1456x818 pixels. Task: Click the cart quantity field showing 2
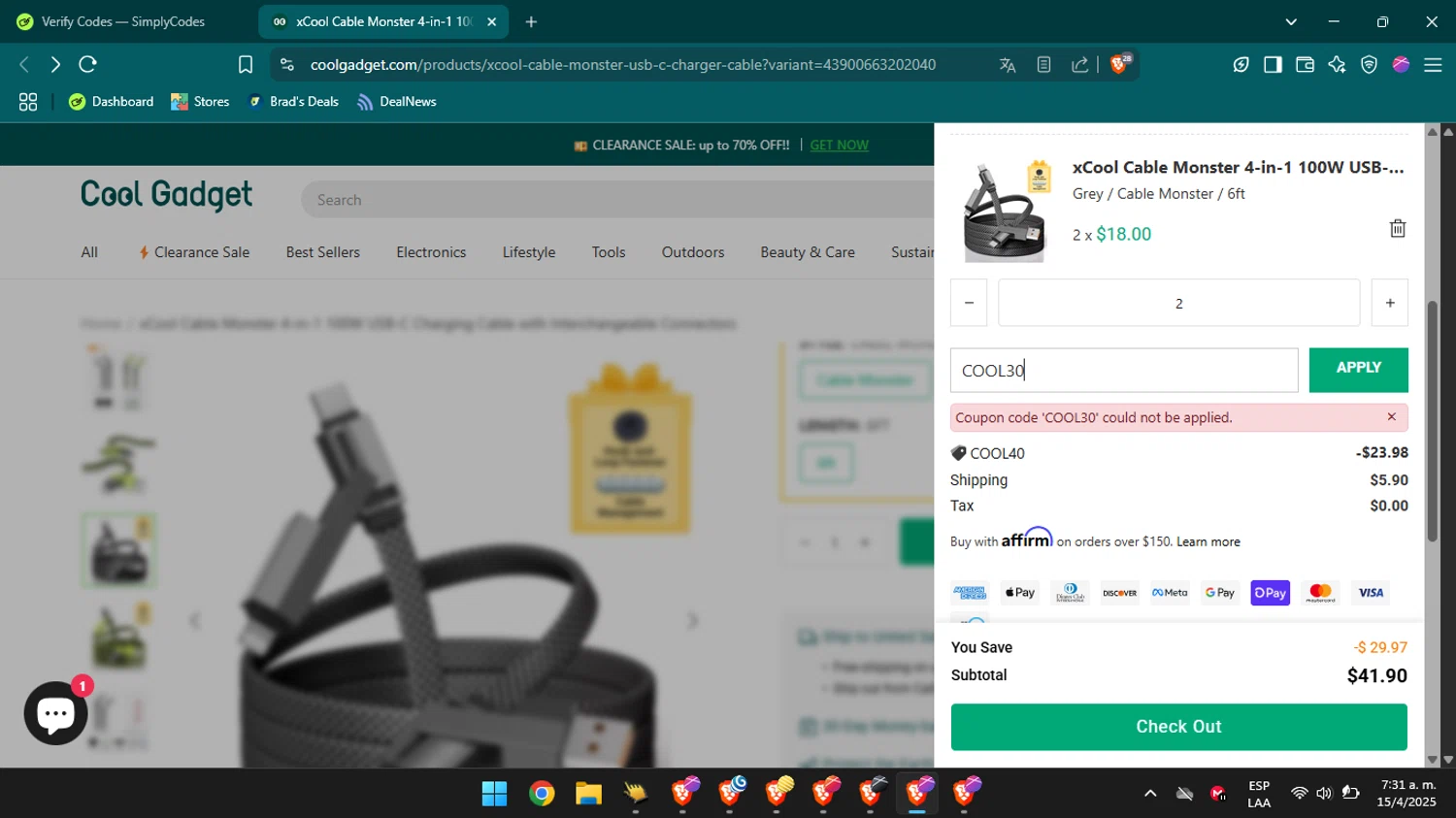(x=1178, y=303)
